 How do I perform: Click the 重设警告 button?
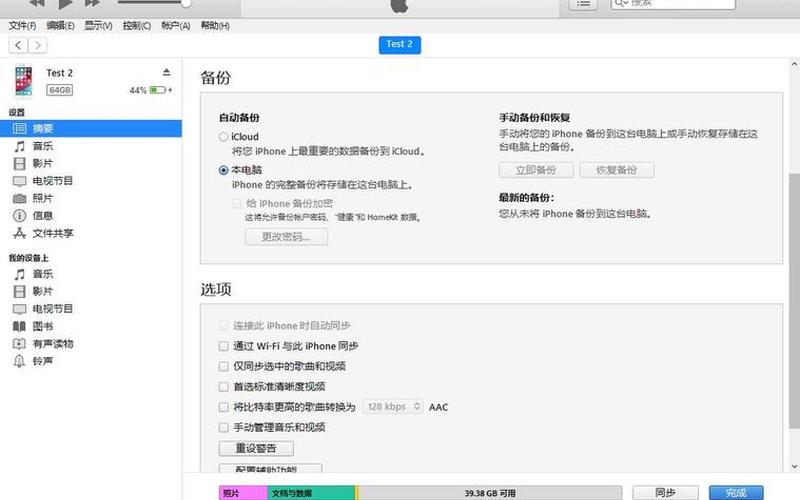[256, 448]
